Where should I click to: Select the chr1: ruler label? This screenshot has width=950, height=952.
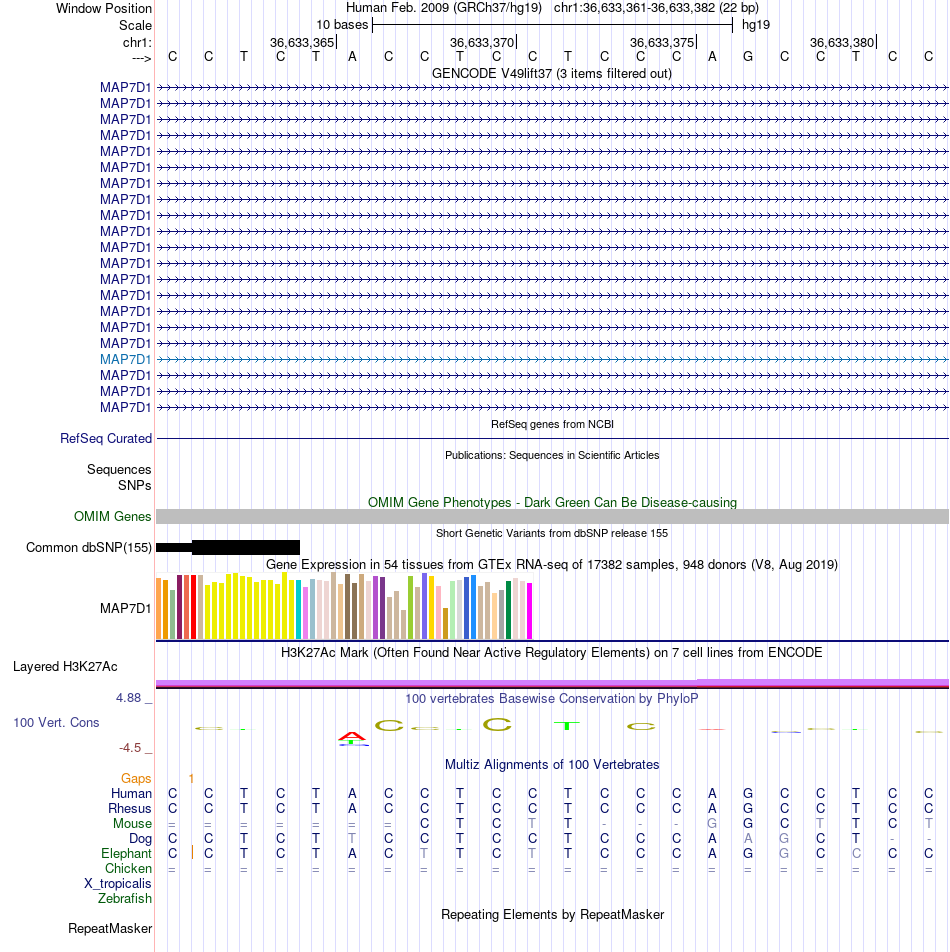pos(137,42)
